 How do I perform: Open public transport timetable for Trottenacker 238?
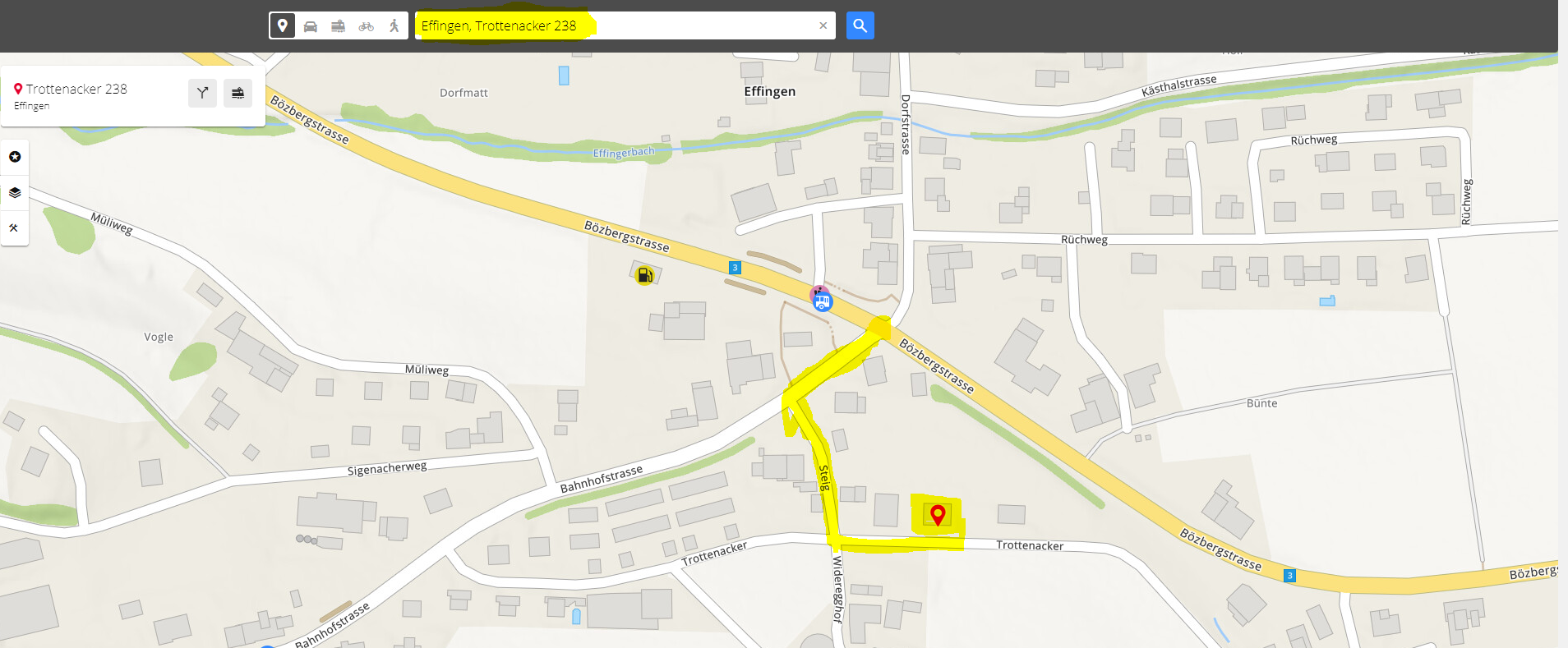point(238,93)
